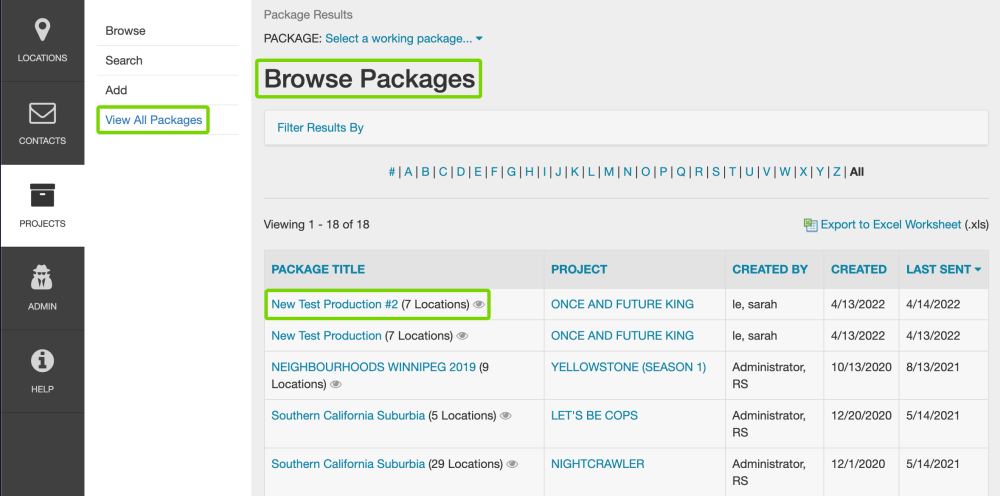
Task: Sort by Last Sent column arrow
Action: click(x=977, y=269)
